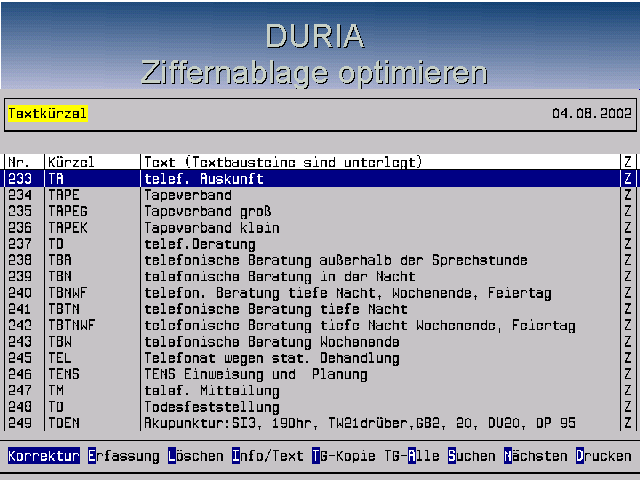This screenshot has height=480, width=640.
Task: Click the Z flag in row 249
Action: pos(628,423)
